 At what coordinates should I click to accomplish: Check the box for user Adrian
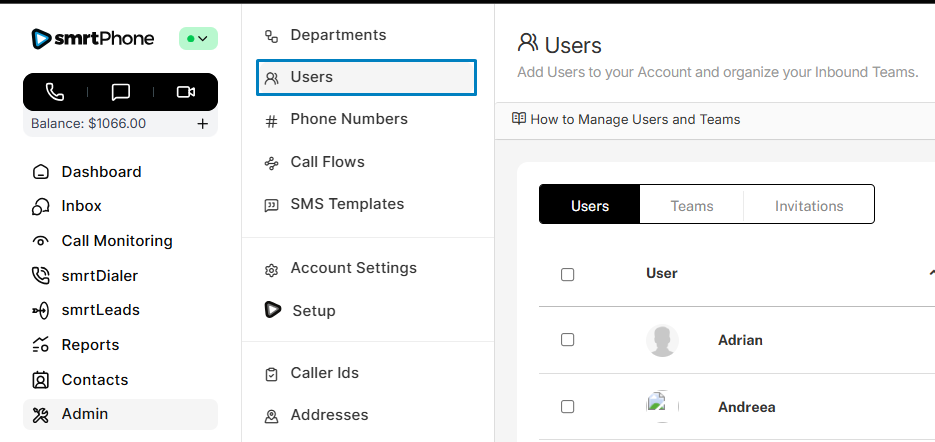568,340
